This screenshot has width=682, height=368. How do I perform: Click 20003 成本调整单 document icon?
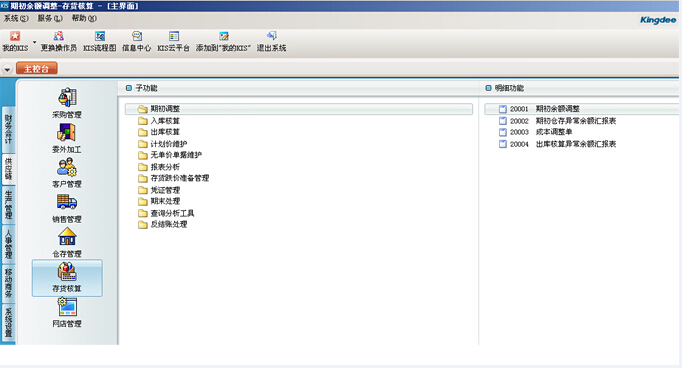tap(503, 132)
